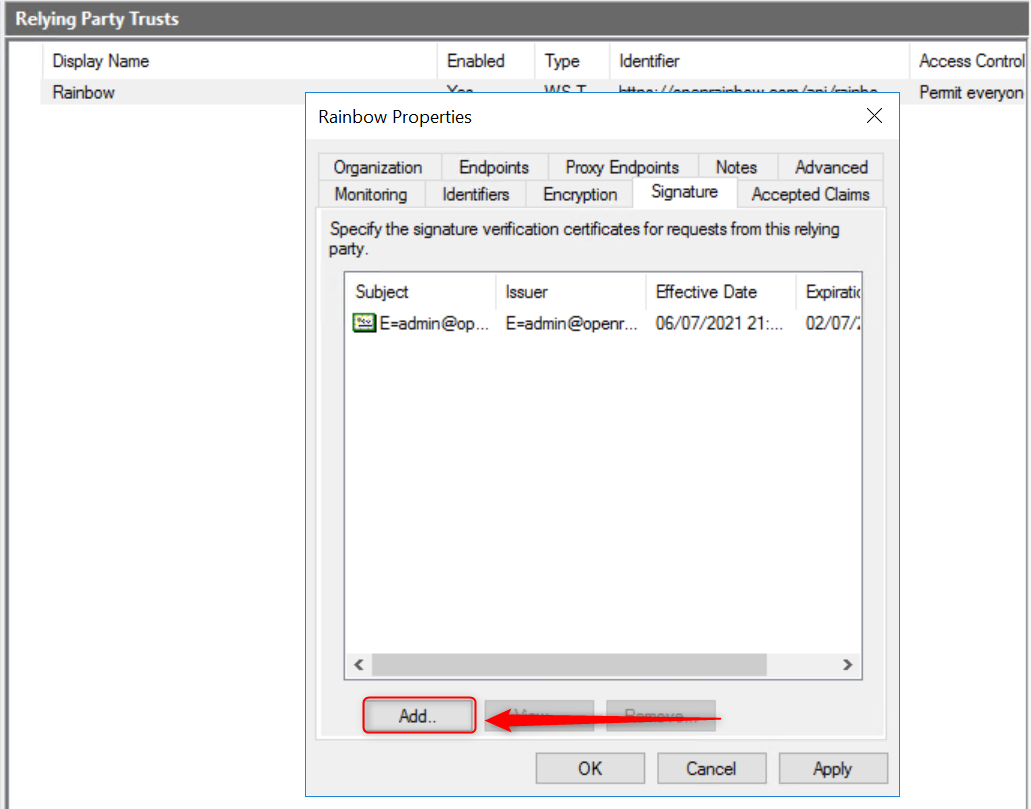Open the Accepted Claims tab

pyautogui.click(x=810, y=194)
